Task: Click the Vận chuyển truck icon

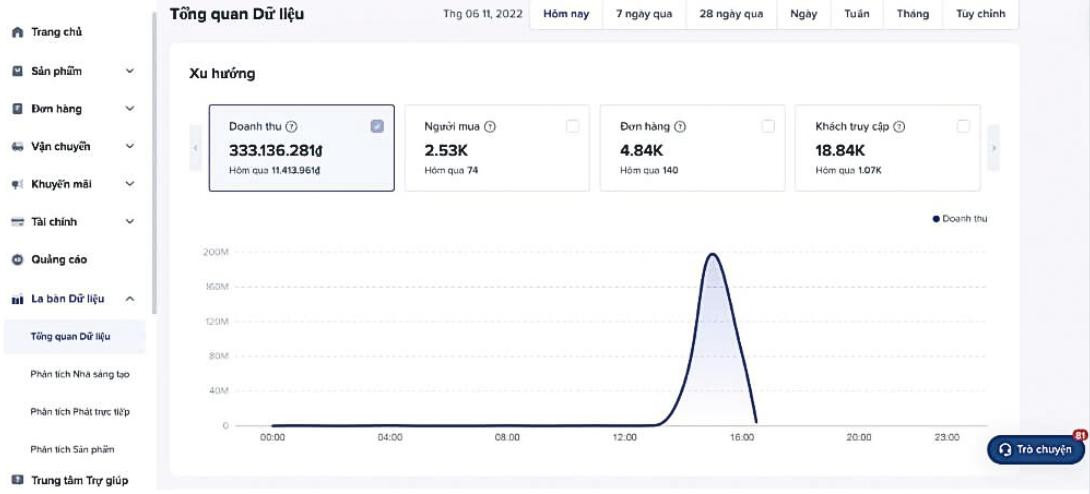Action: point(17,147)
